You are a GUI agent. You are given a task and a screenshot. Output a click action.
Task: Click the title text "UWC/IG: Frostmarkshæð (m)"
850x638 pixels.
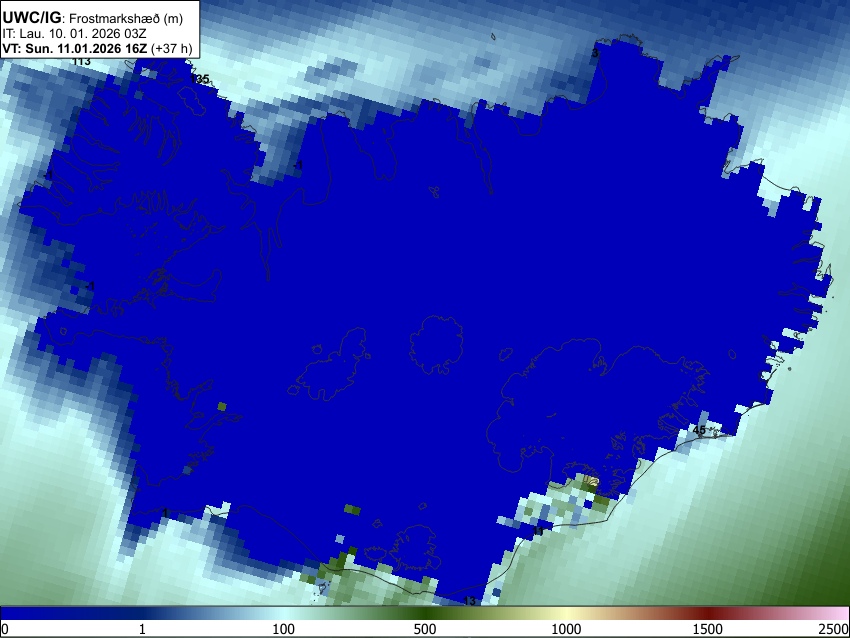(x=93, y=18)
